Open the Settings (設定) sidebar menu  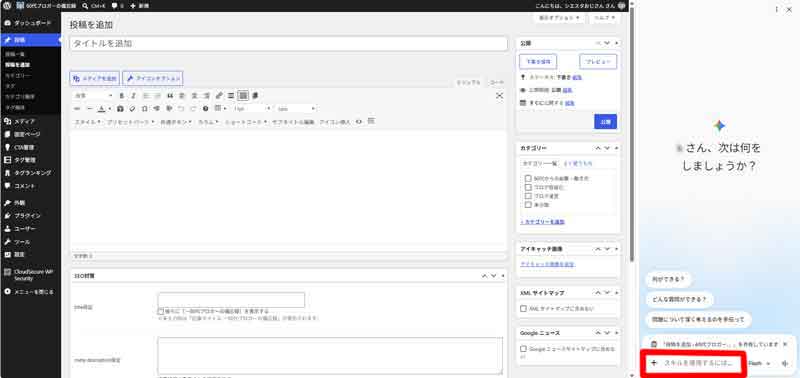pyautogui.click(x=31, y=254)
